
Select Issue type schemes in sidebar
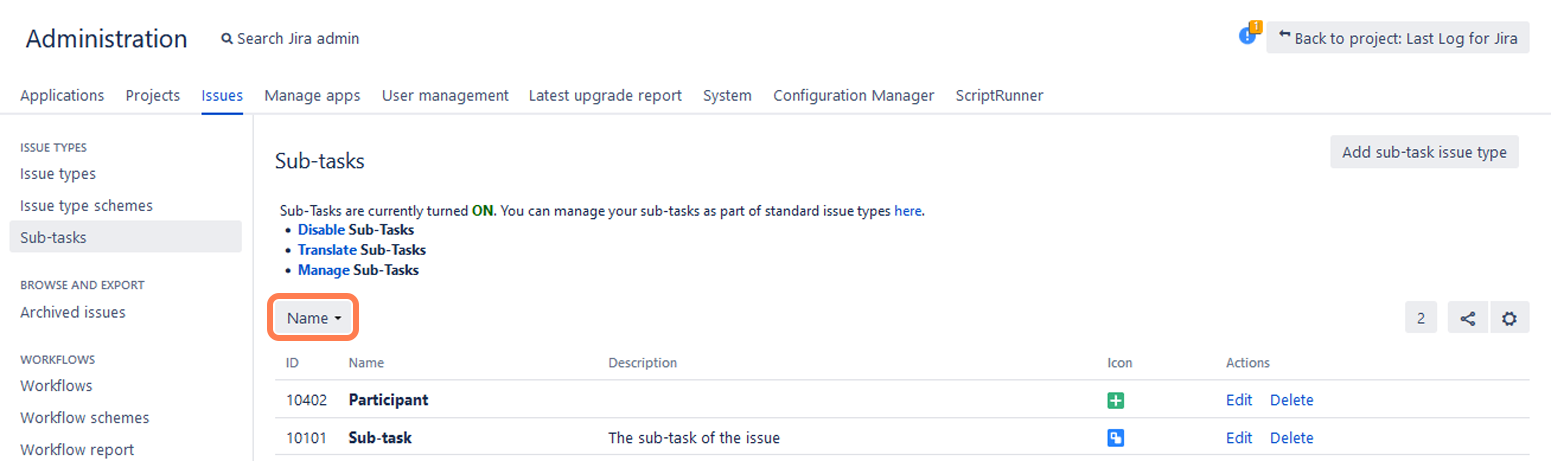click(x=86, y=206)
